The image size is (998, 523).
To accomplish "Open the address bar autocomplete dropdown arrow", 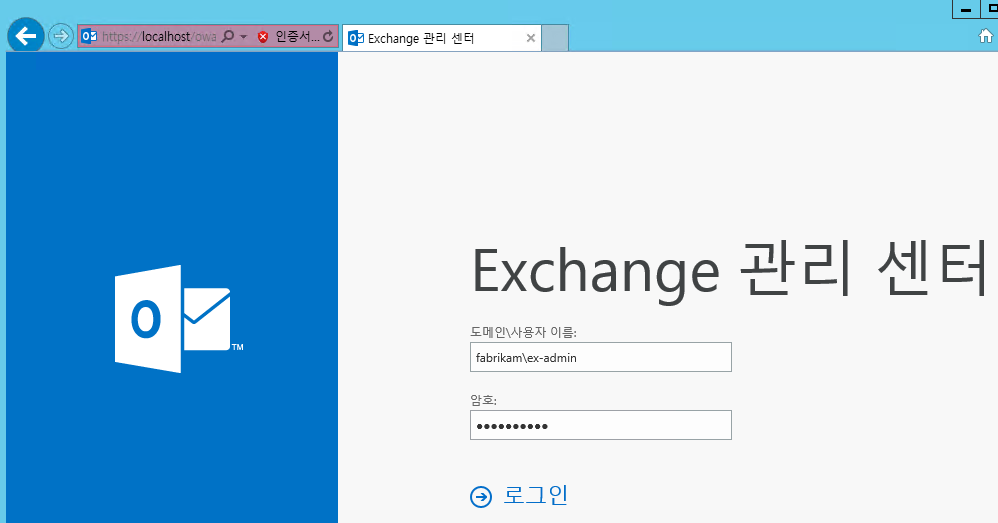I will (244, 37).
